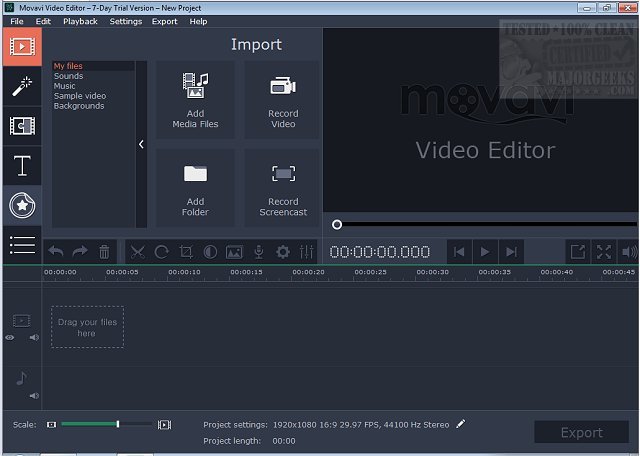
Task: Open the Transitions tab icon
Action: coord(22,126)
